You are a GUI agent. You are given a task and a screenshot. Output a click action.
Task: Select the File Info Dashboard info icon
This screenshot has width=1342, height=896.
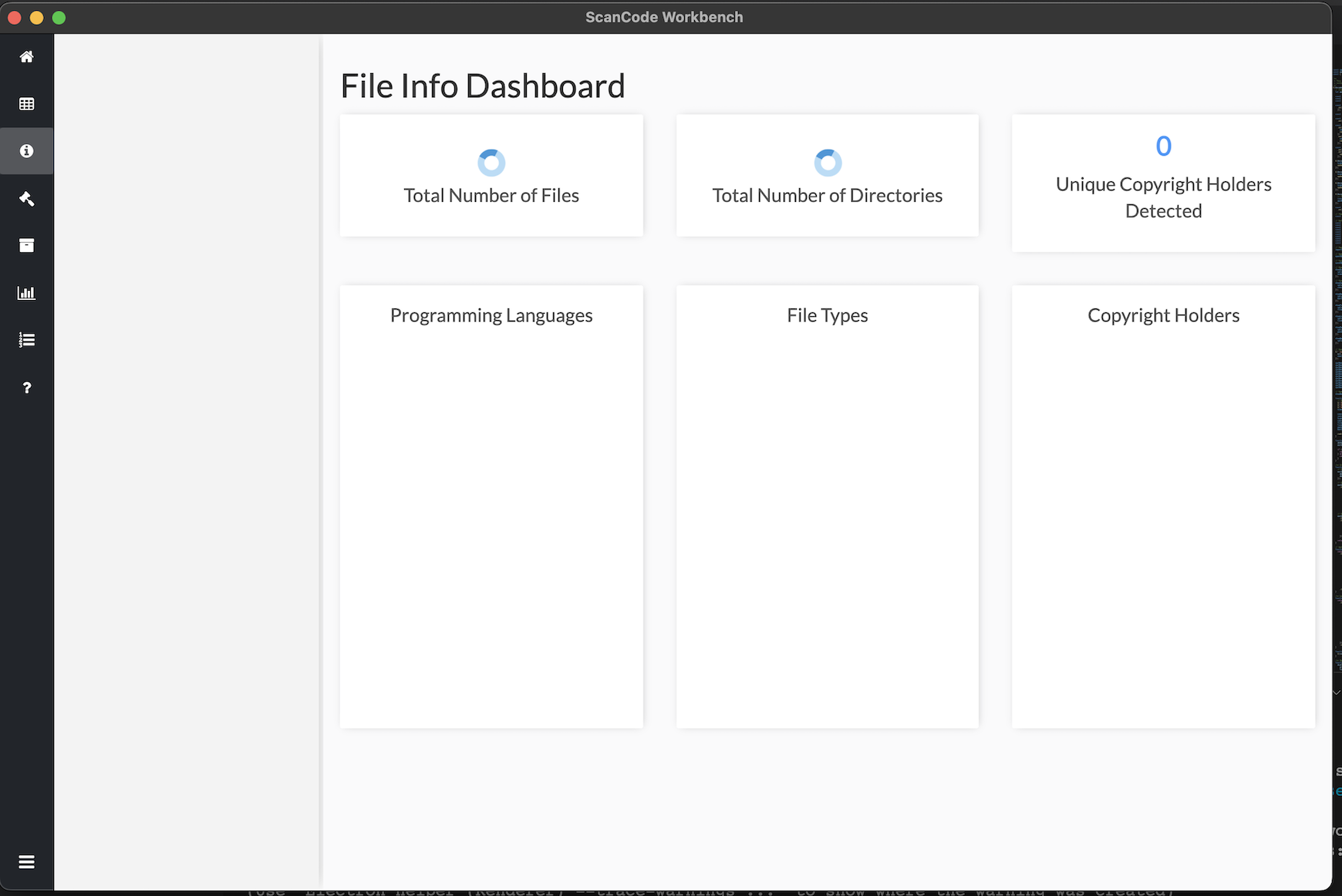point(26,151)
